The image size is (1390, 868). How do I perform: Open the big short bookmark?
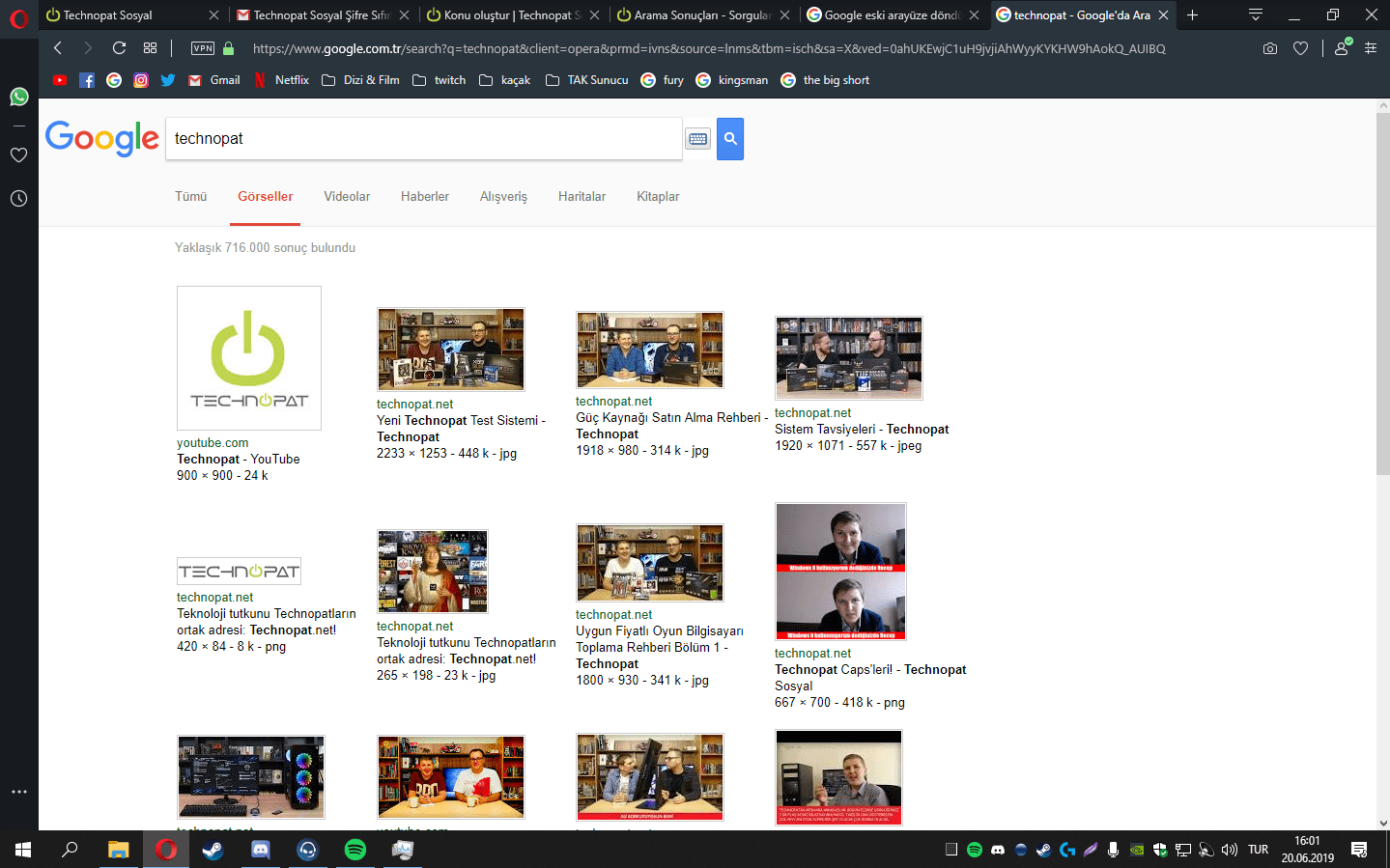tap(826, 80)
